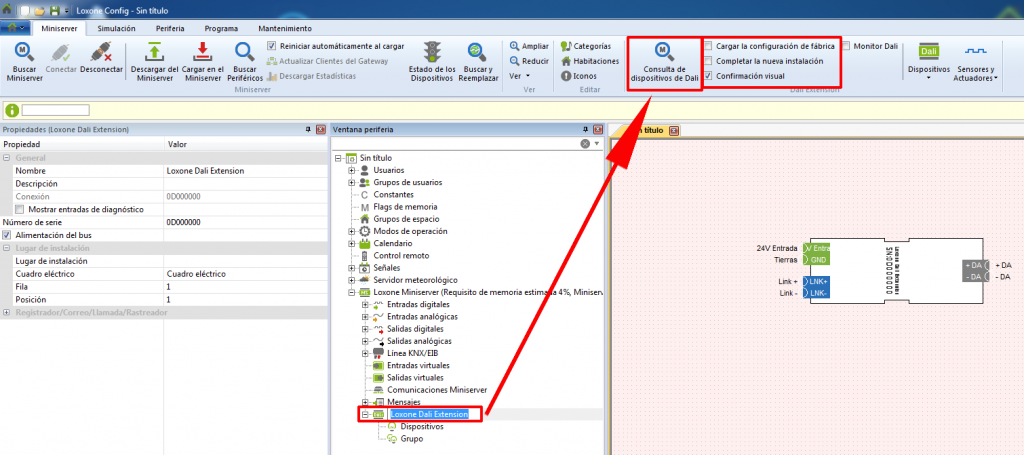Enable Cargar la configuración de fábrica
Viewport: 1024px width, 455px height.
[709, 46]
